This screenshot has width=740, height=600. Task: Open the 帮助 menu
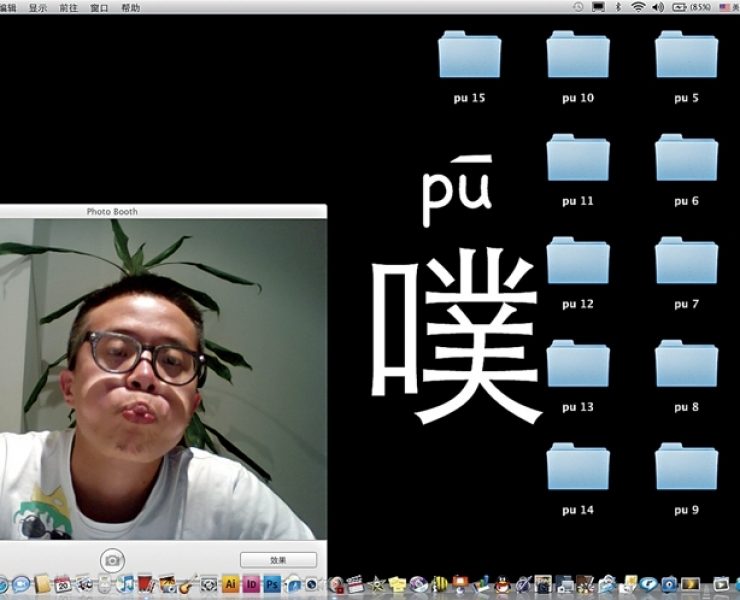click(x=130, y=7)
